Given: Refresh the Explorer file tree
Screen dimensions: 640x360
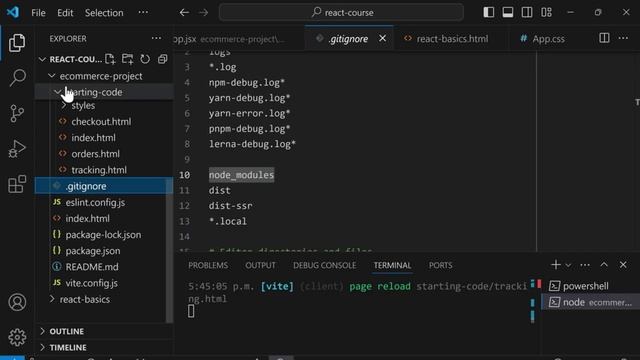Looking at the screenshot, I should [145, 59].
